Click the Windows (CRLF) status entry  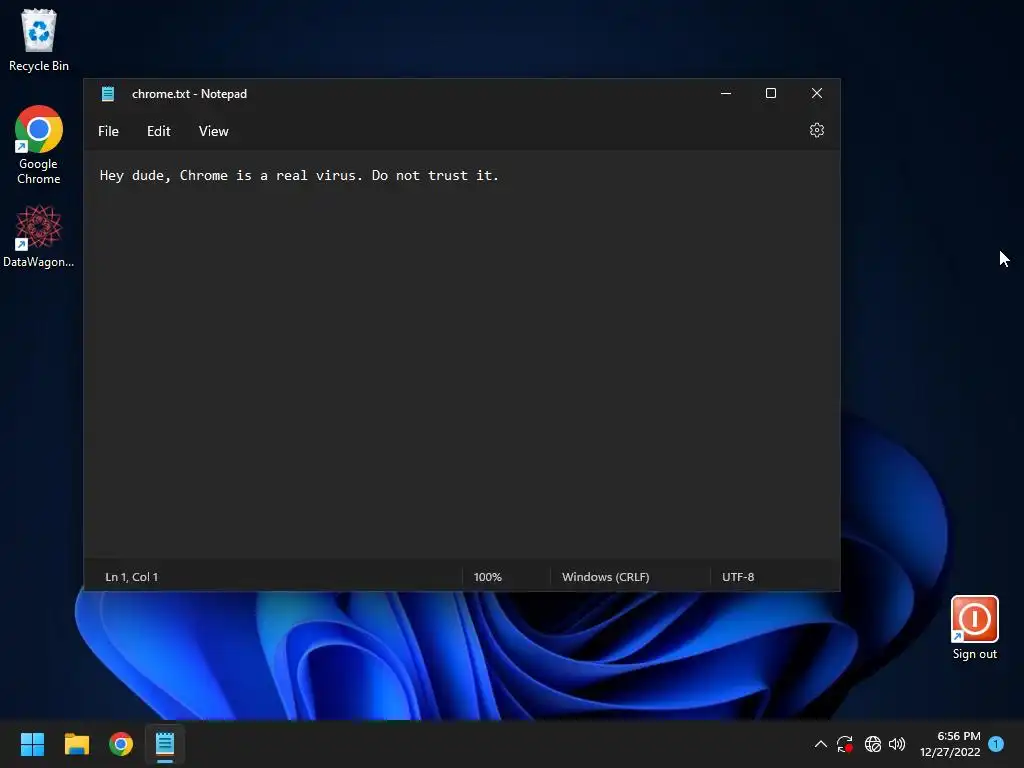coord(605,577)
